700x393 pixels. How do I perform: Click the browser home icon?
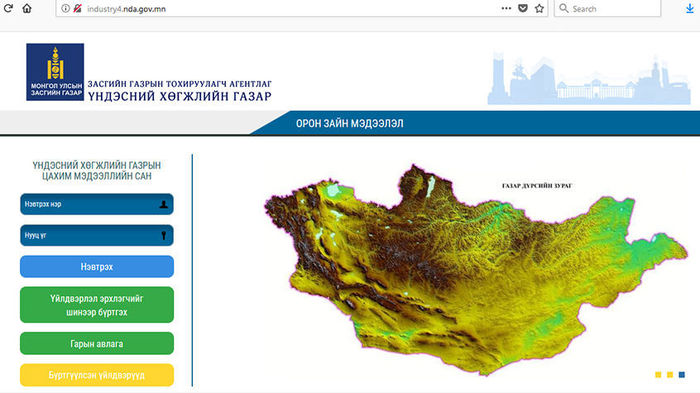[x=27, y=8]
